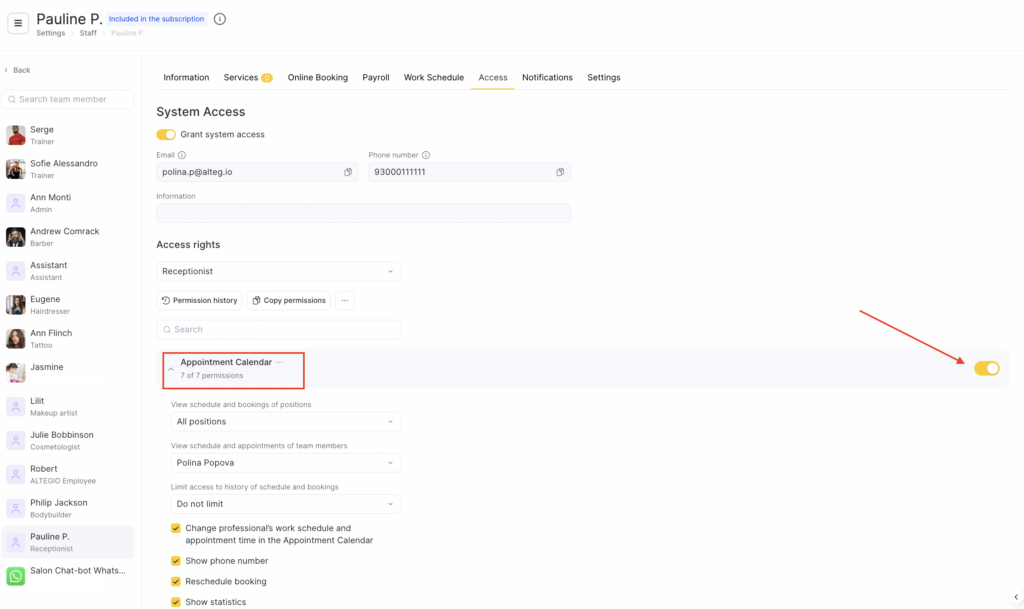Open Appointment Calendar options ellipsis

coord(280,362)
